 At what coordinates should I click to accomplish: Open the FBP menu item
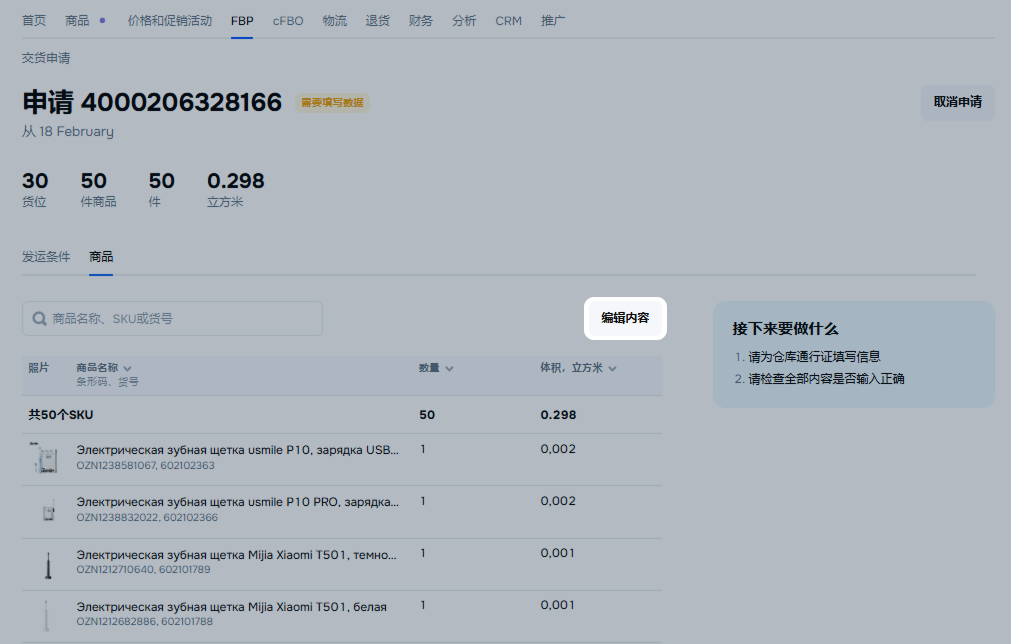coord(242,21)
